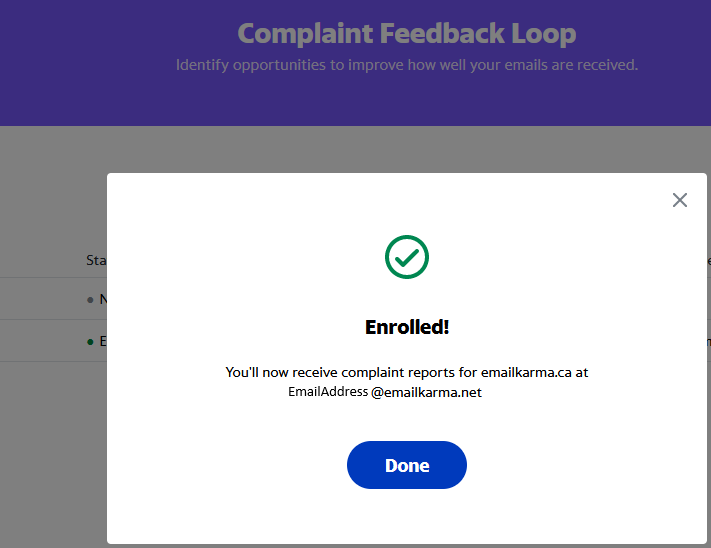The image size is (711, 548).
Task: Click the emailkarma.ca domain name in message
Action: coord(526,372)
